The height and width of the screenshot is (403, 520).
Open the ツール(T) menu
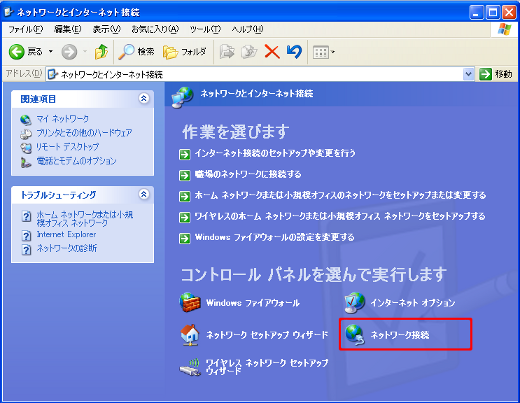(x=205, y=29)
